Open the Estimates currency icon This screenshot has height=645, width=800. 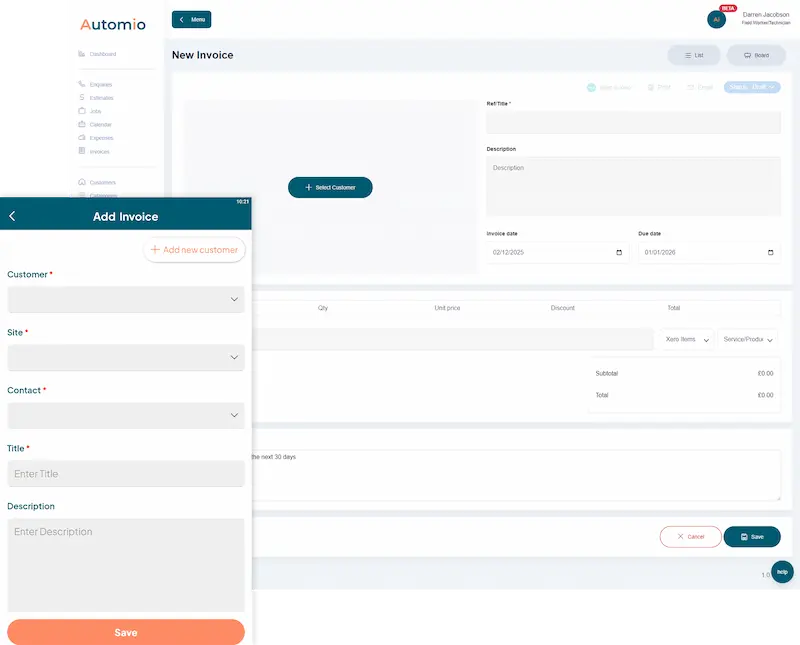[82, 97]
